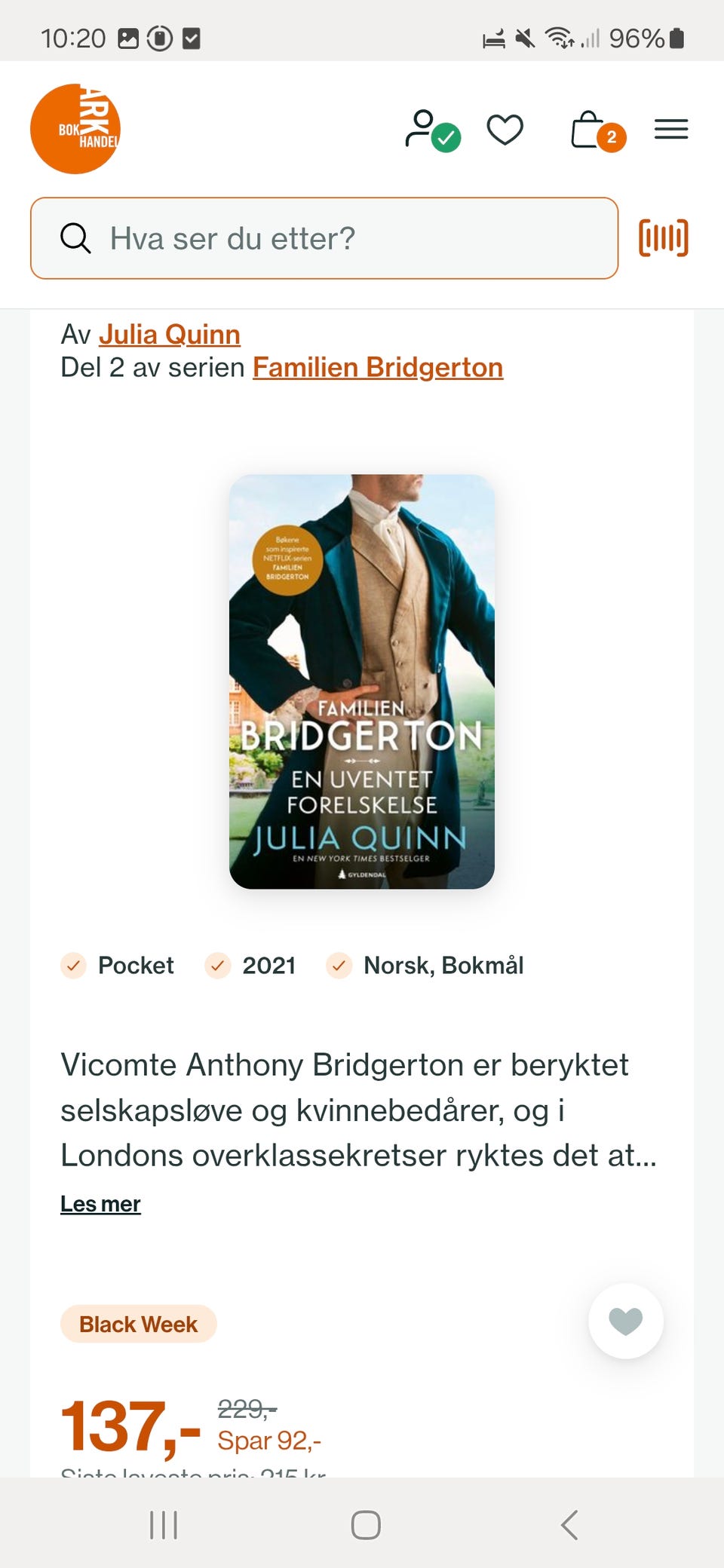
Task: Select the Pocket format checkmark
Action: tap(74, 965)
